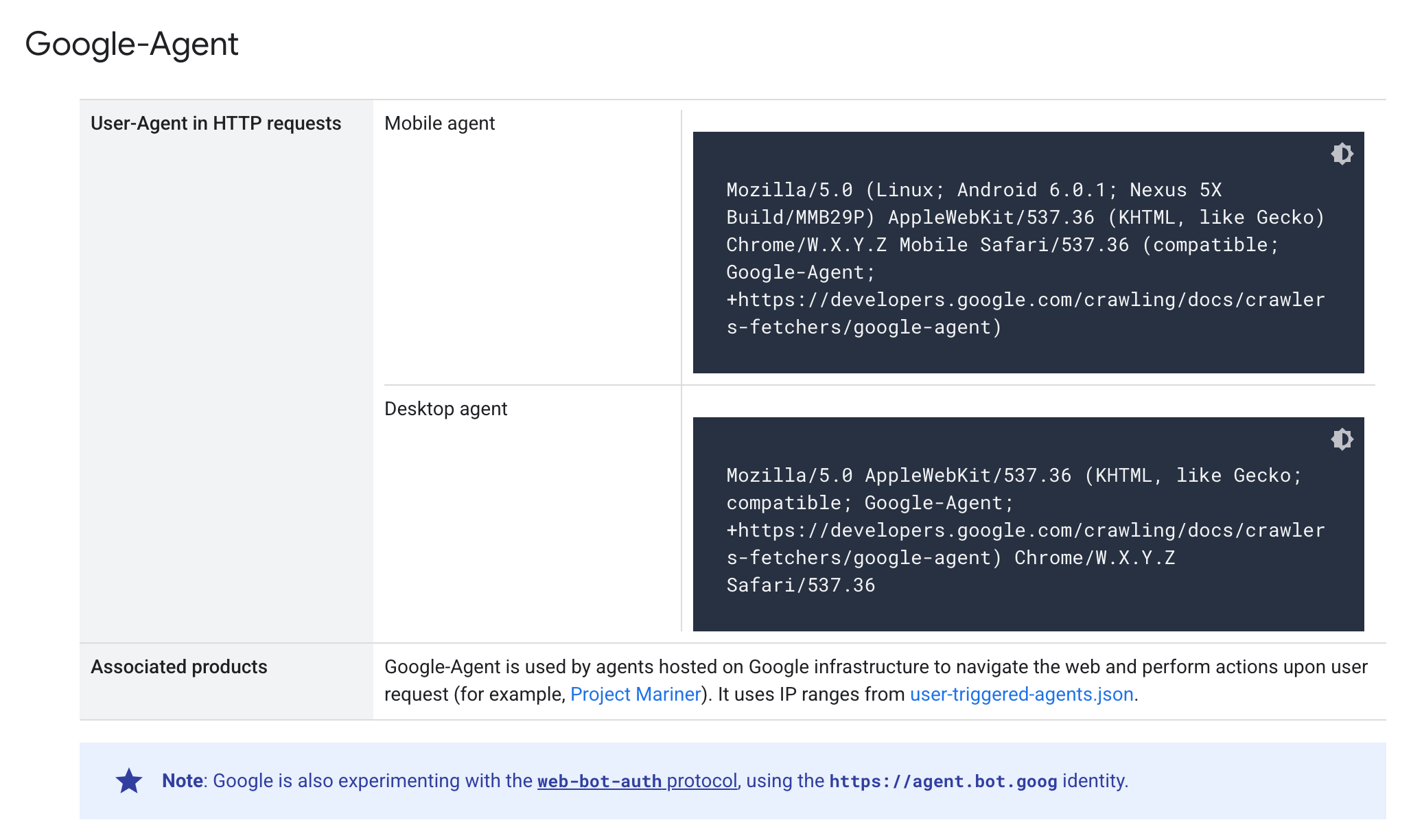Click the https://agent.bot.goog identity text
Image resolution: width=1411 pixels, height=840 pixels.
943,781
